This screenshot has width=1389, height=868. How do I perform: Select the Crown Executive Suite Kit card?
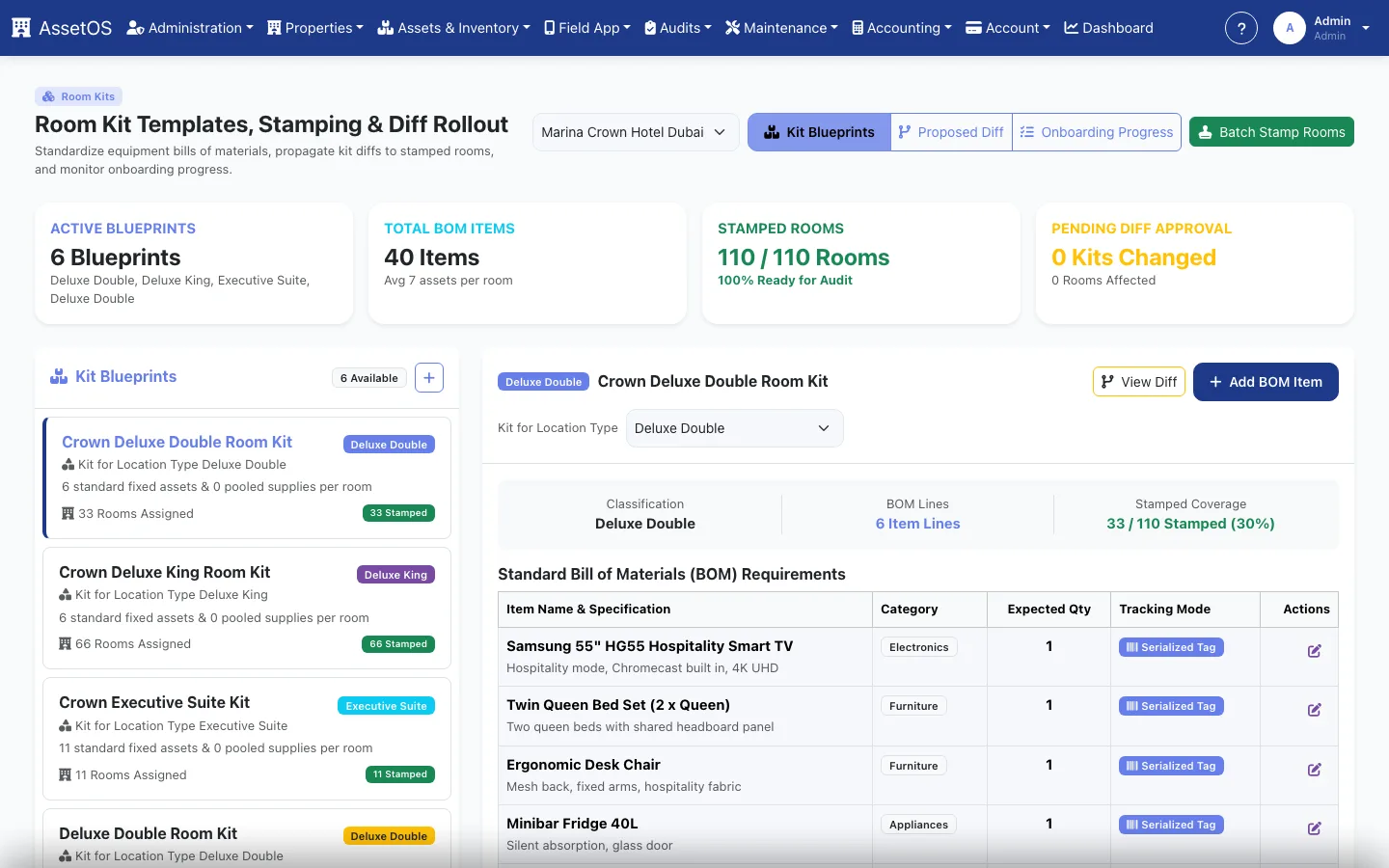[x=247, y=739]
